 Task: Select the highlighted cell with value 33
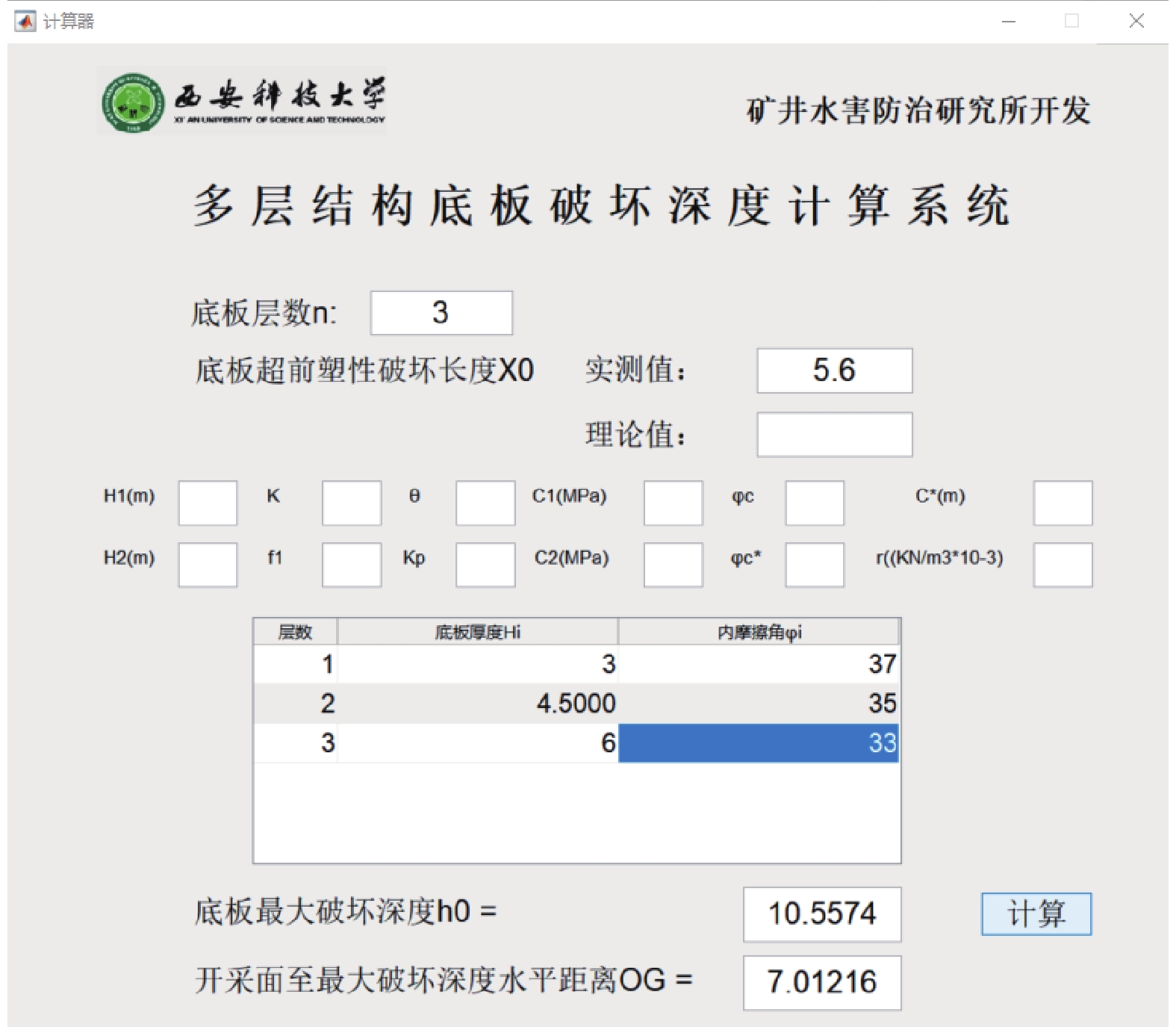[759, 742]
